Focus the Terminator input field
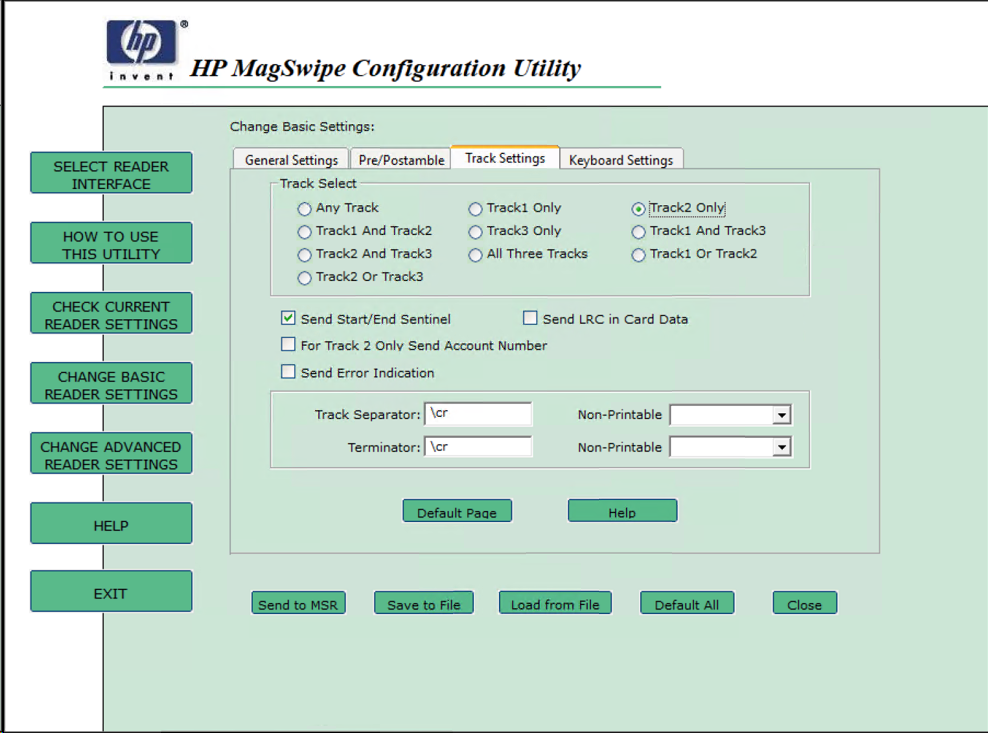 [478, 447]
